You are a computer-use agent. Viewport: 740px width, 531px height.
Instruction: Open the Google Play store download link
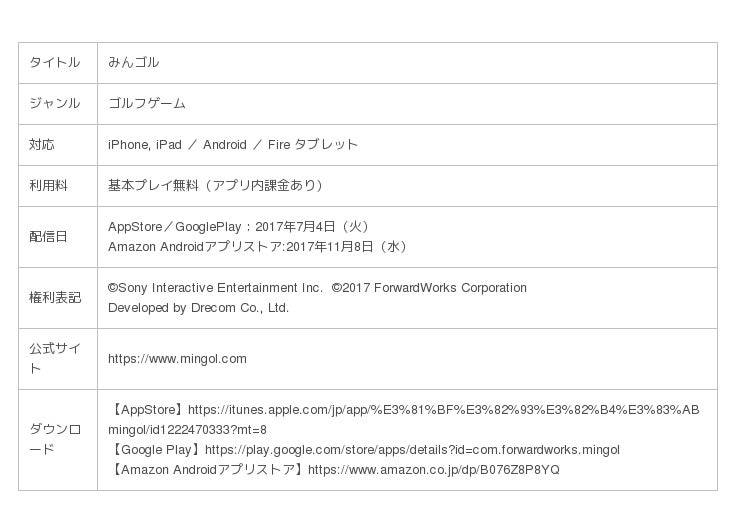click(412, 450)
